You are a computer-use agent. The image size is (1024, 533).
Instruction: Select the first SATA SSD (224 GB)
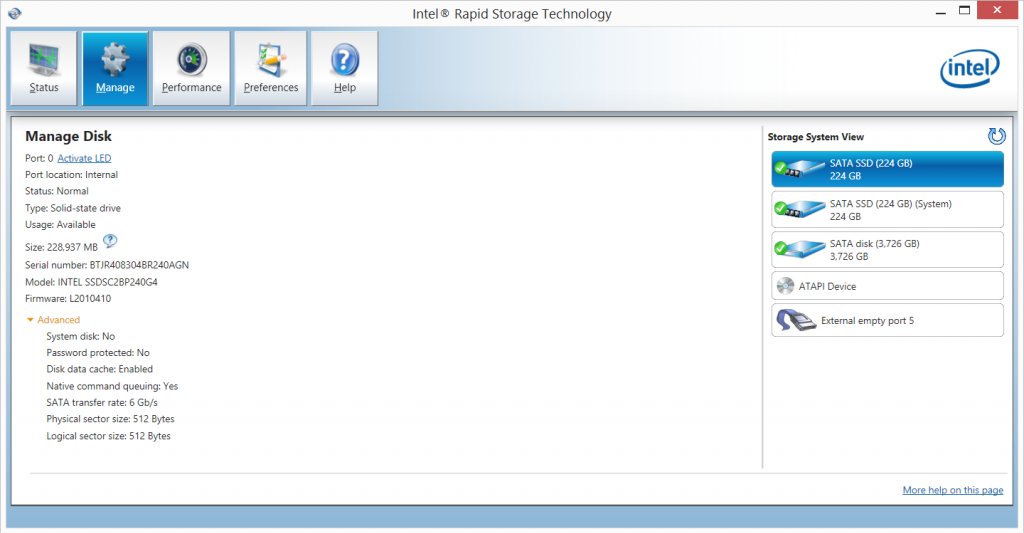[x=887, y=169]
